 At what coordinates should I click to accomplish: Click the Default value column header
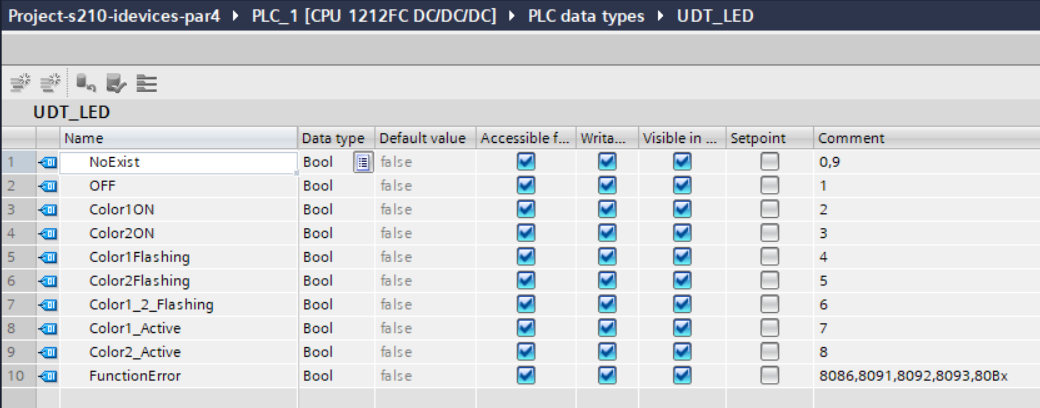tap(425, 138)
